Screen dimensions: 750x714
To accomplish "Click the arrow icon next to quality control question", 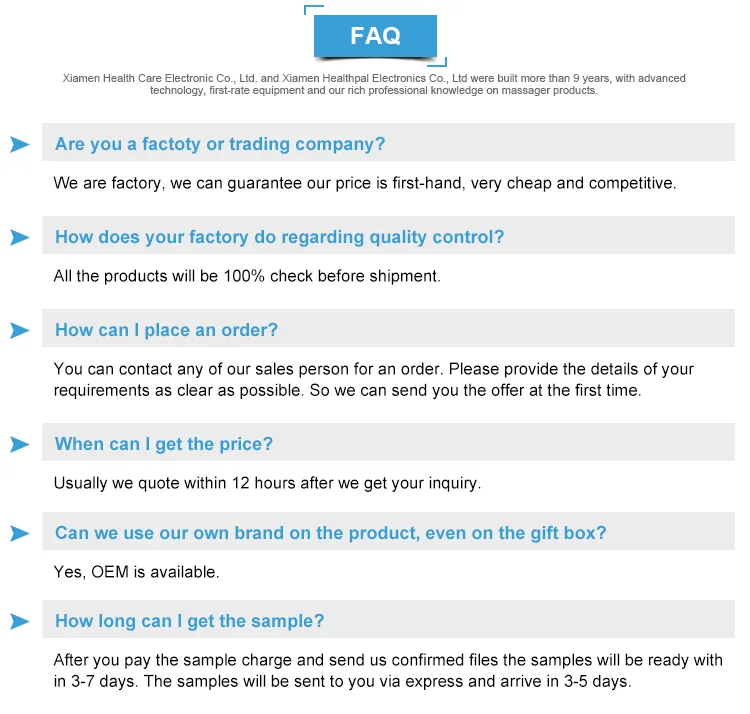I will coord(19,237).
